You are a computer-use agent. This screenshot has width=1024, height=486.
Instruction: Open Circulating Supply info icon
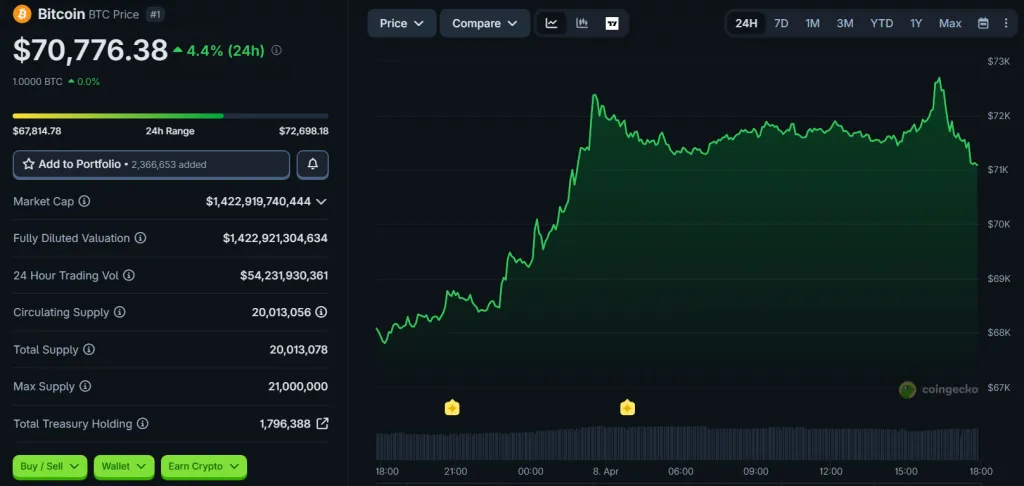[x=120, y=312]
